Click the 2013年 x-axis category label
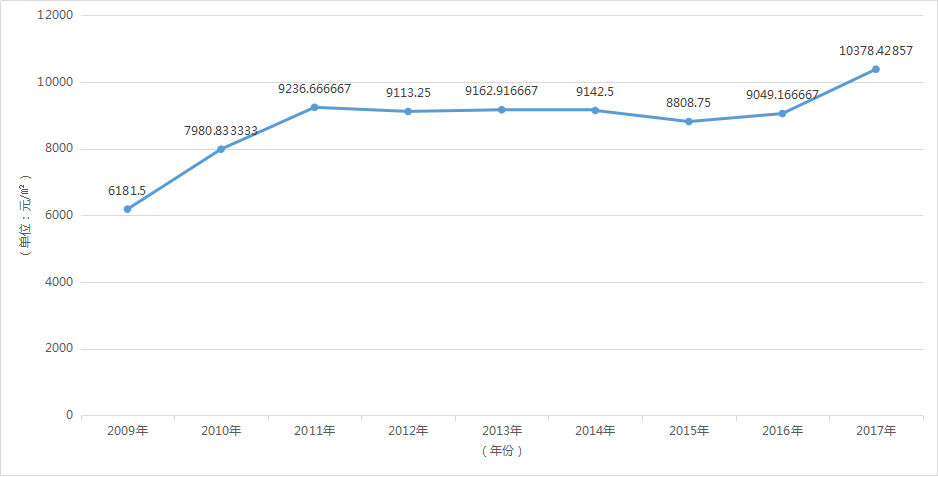This screenshot has width=938, height=477. (x=501, y=431)
